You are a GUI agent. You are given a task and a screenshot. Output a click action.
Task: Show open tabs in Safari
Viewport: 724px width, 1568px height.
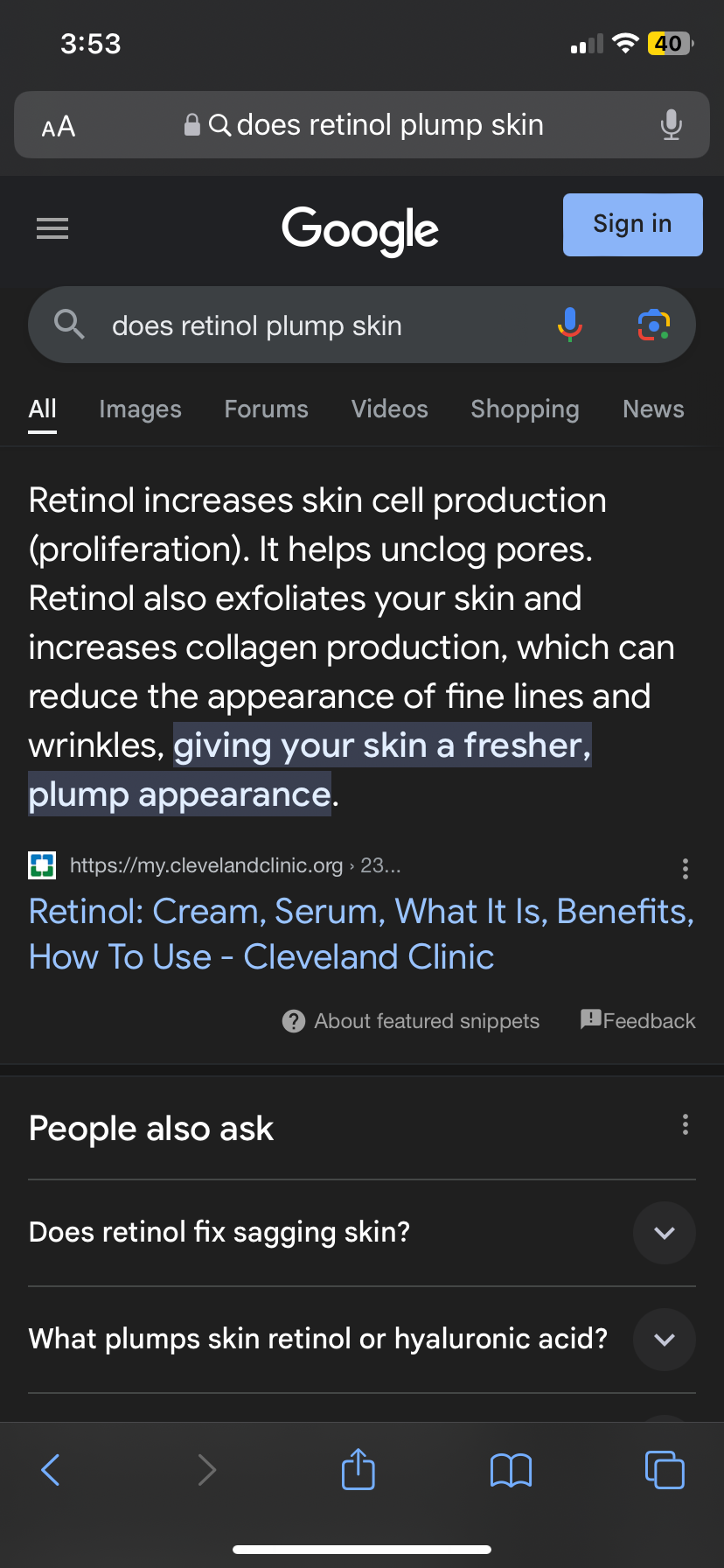tap(665, 1469)
